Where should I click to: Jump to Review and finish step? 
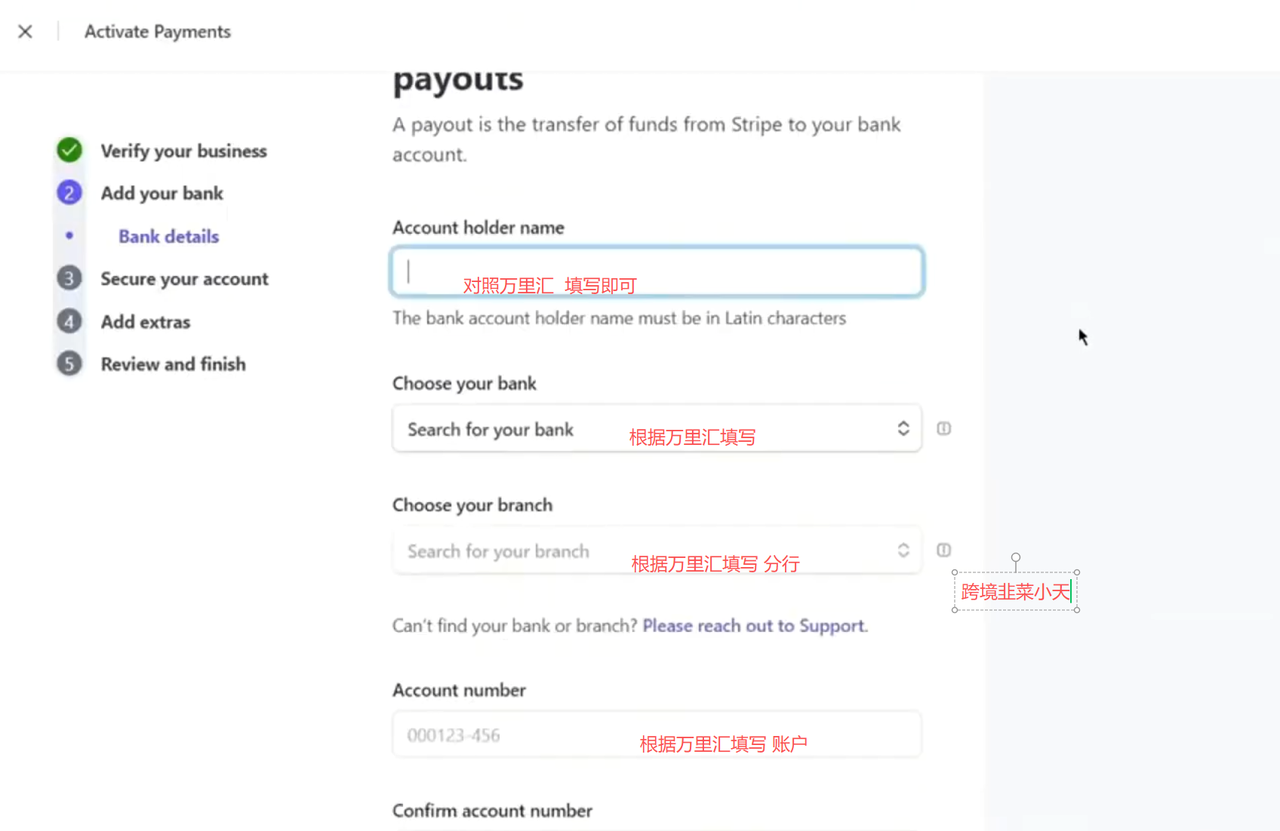[x=173, y=364]
